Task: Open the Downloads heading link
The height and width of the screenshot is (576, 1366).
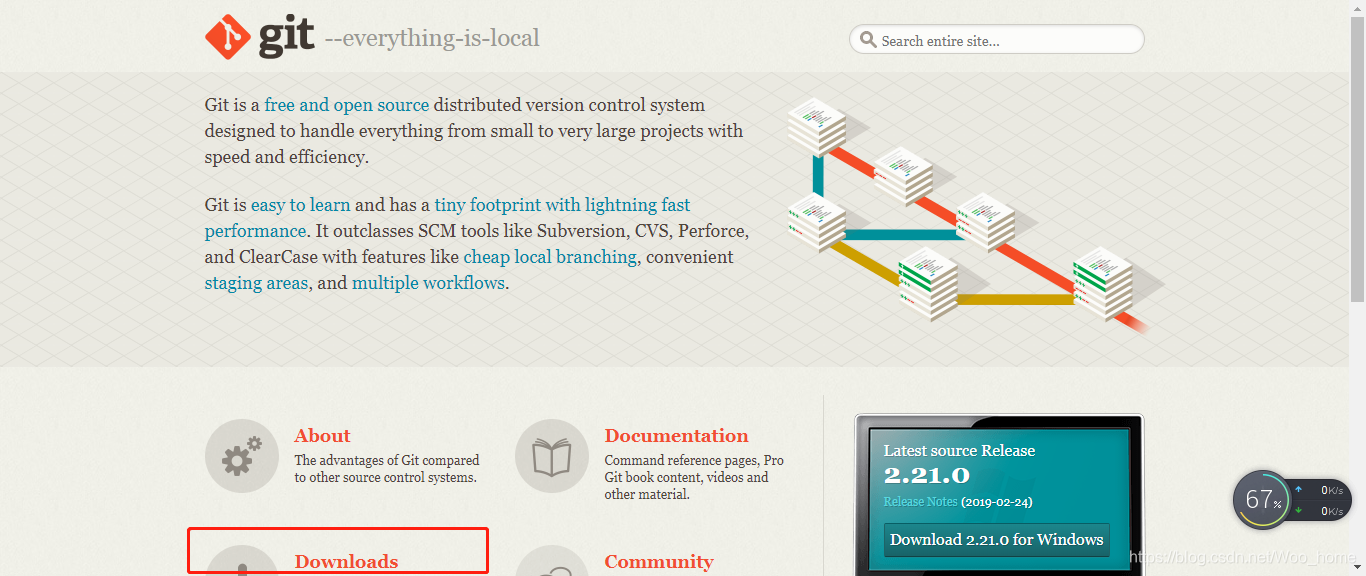Action: pyautogui.click(x=346, y=562)
